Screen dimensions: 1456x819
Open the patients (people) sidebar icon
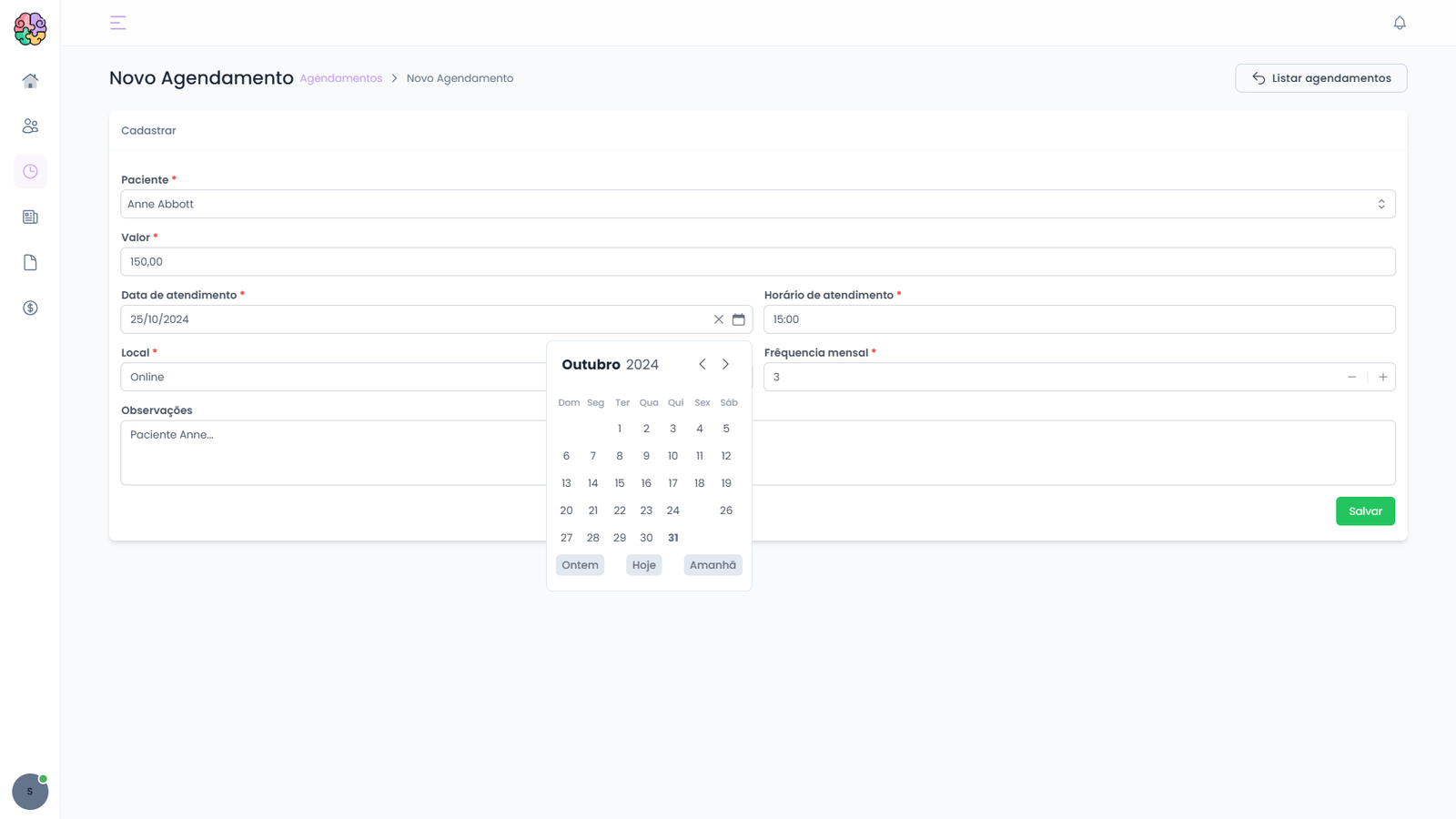click(x=30, y=126)
